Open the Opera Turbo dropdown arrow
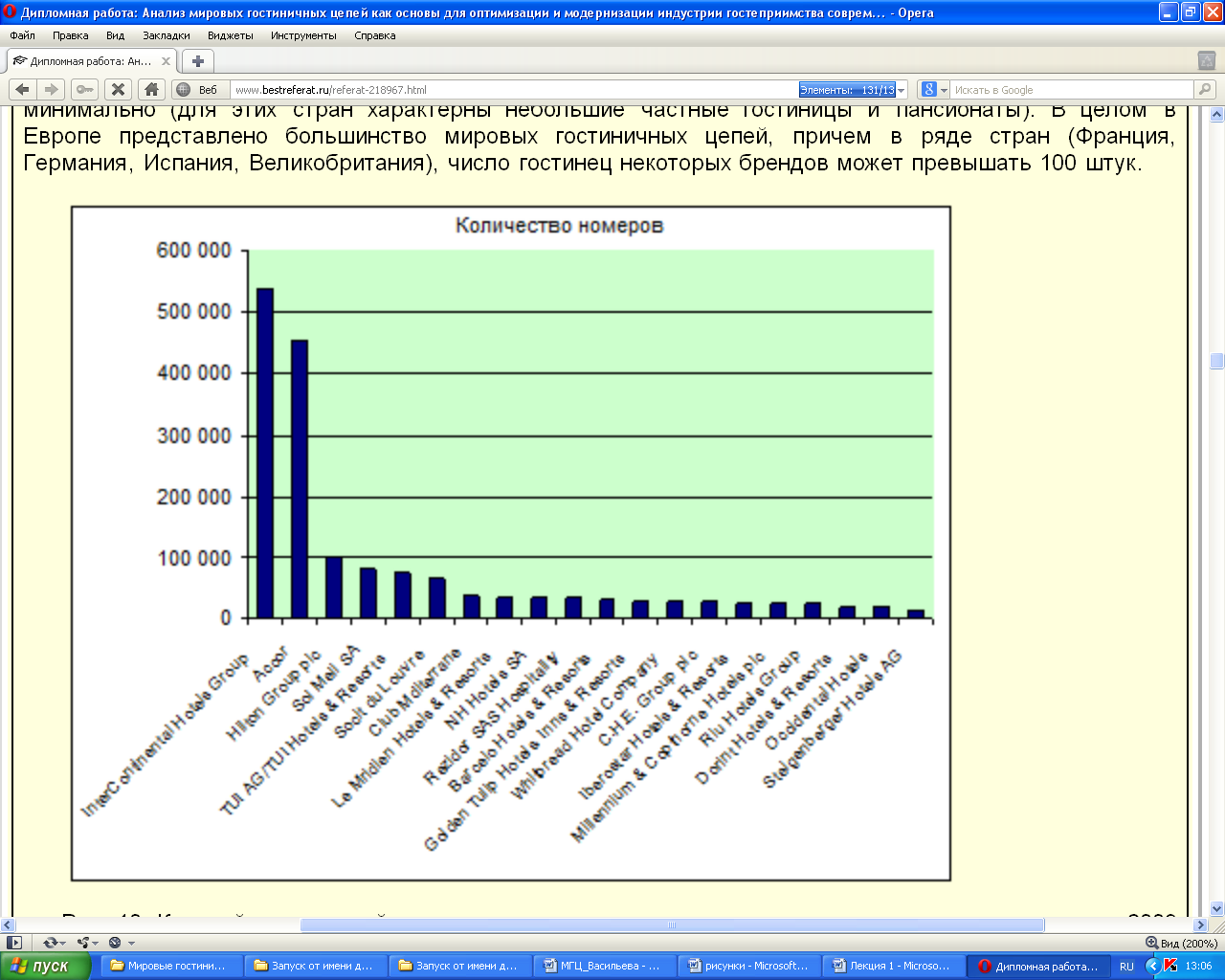This screenshot has height=980, width=1225. pyautogui.click(x=130, y=944)
